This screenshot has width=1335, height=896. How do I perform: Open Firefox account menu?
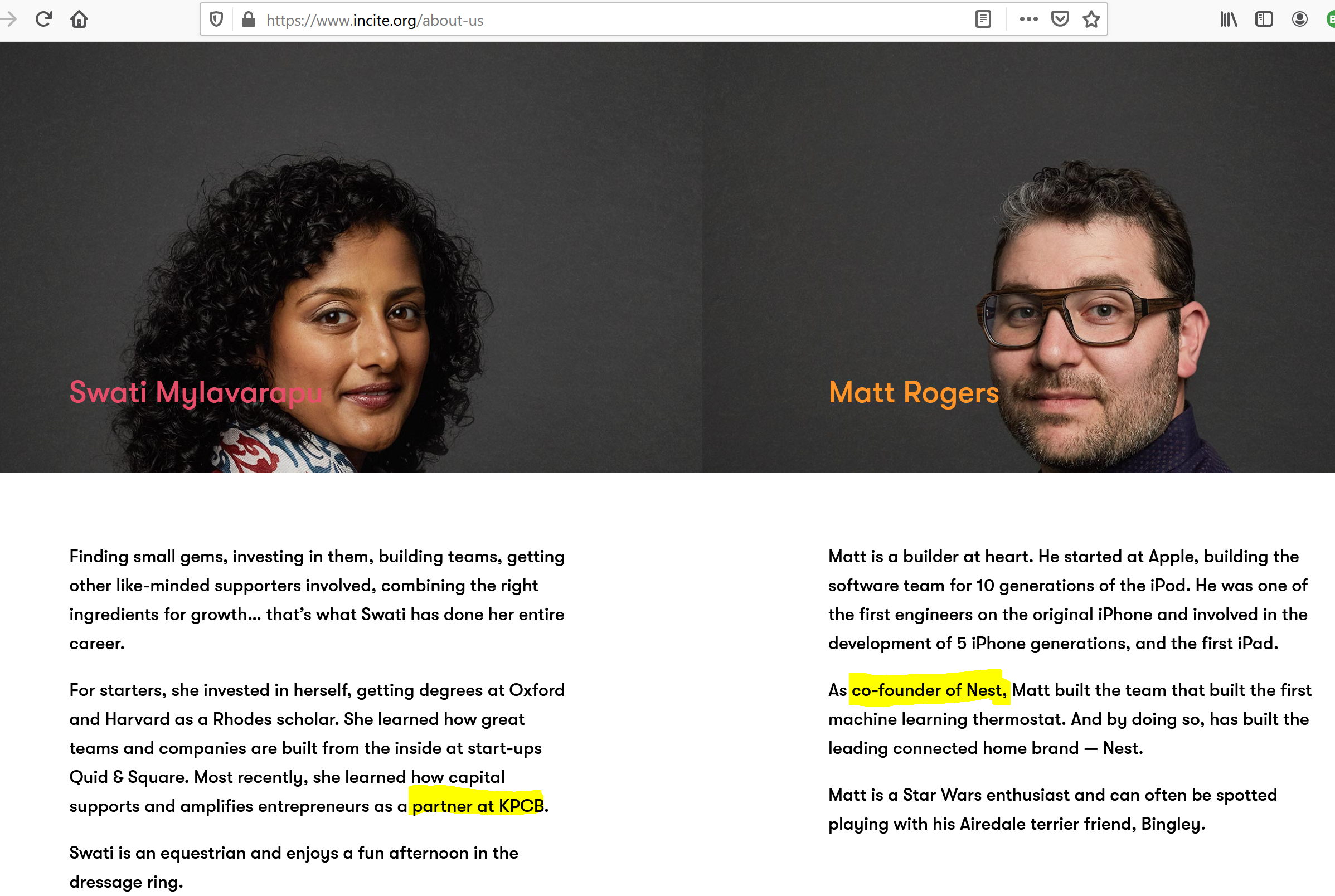[x=1299, y=20]
